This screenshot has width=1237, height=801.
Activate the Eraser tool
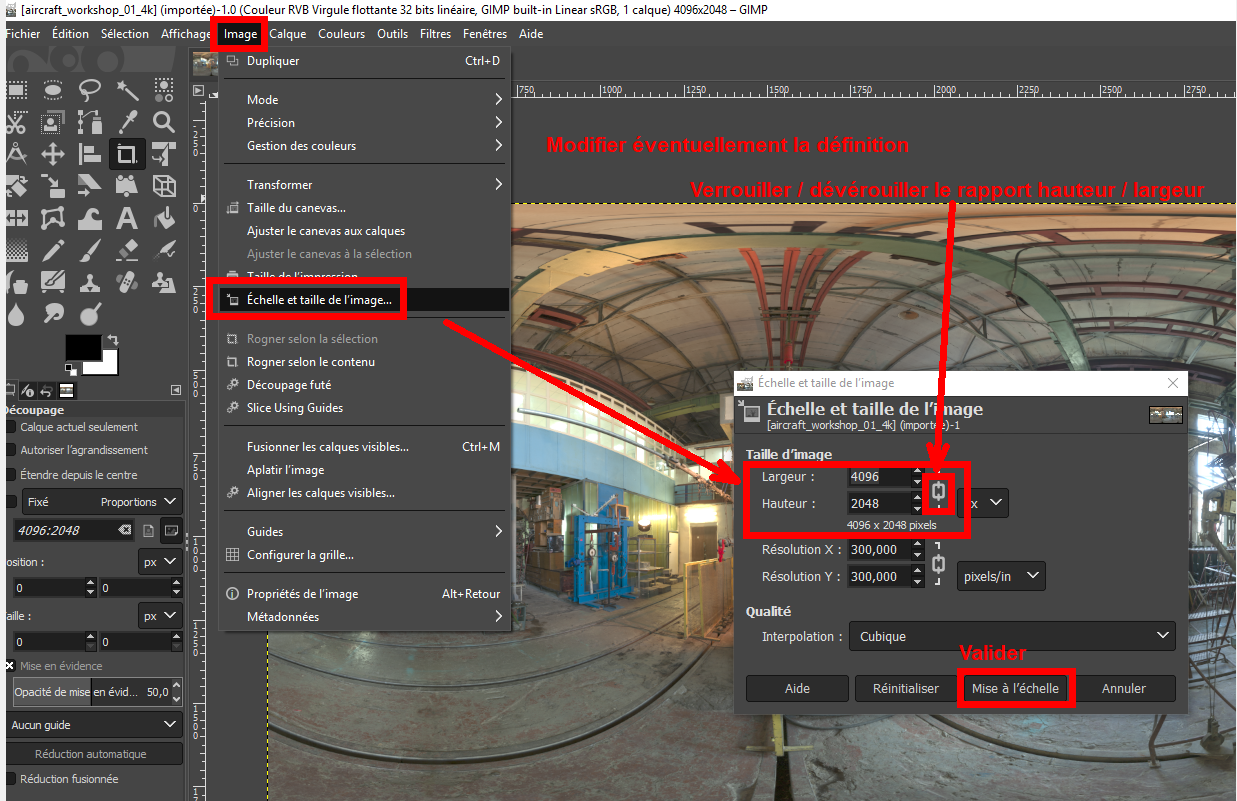point(126,249)
